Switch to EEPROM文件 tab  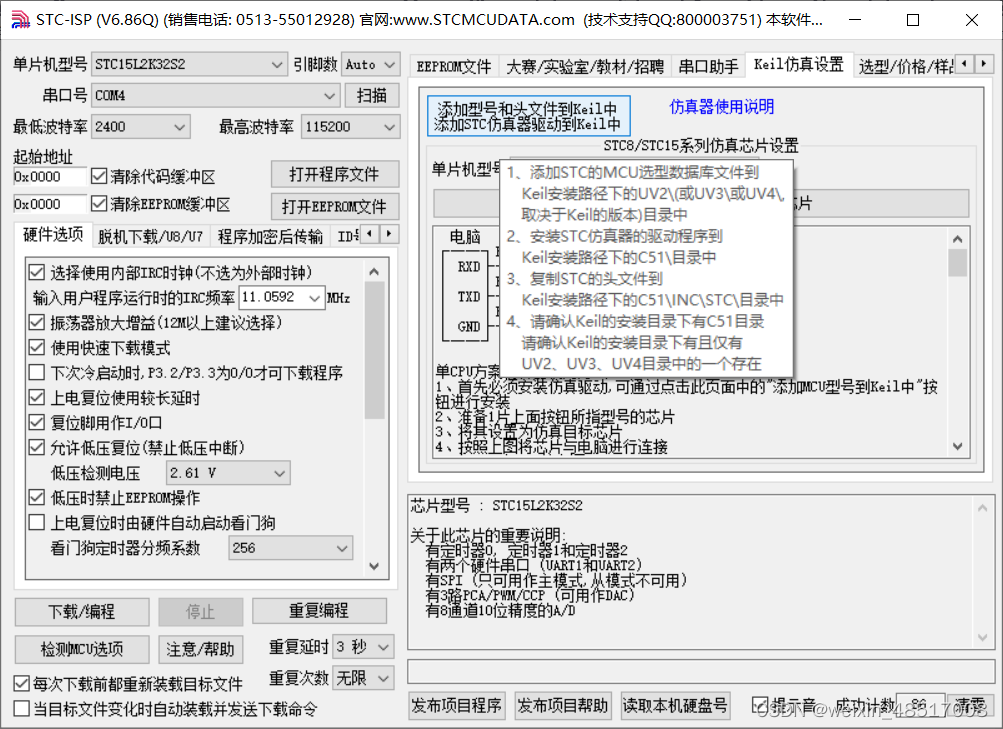coord(454,67)
